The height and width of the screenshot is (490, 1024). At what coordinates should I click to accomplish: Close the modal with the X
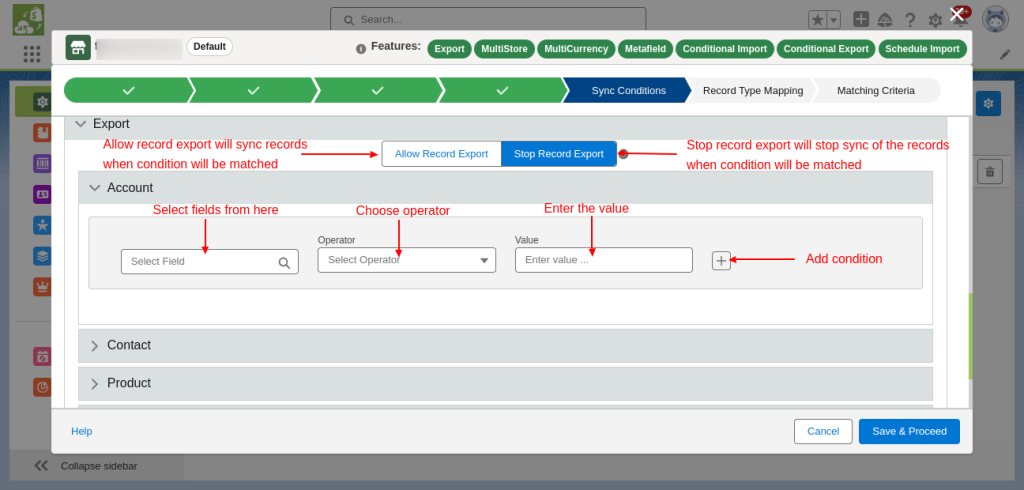(x=957, y=15)
